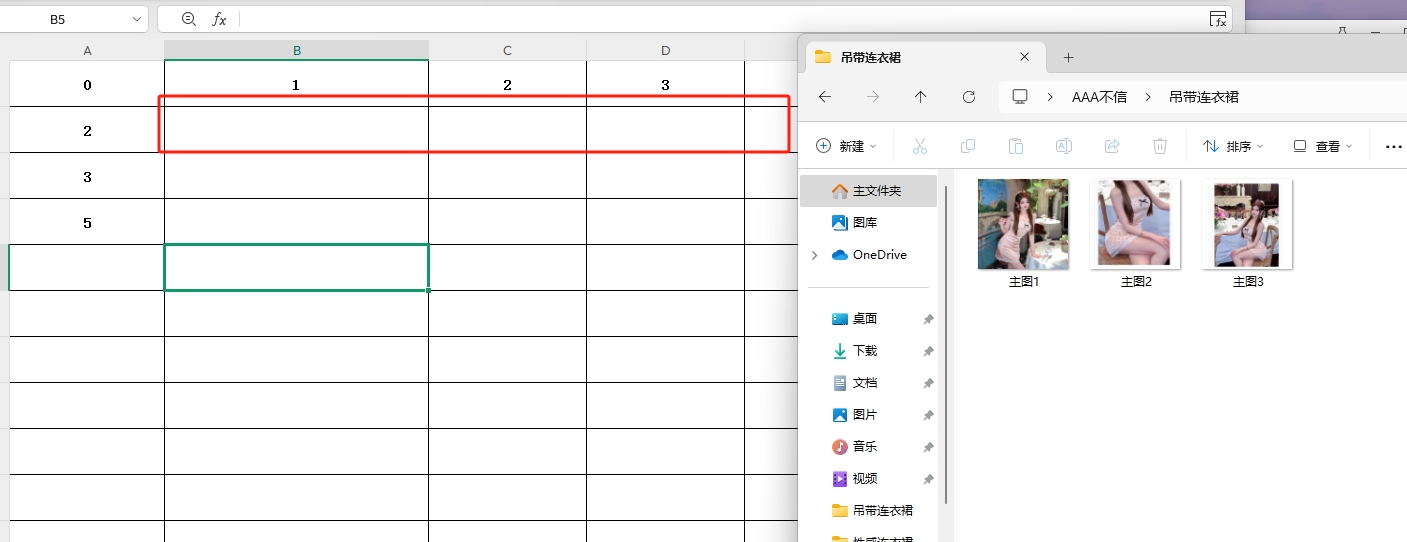1407x542 pixels.
Task: Click the chevron between AAA不信 and 吊带连衣裙
Action: coord(1148,97)
